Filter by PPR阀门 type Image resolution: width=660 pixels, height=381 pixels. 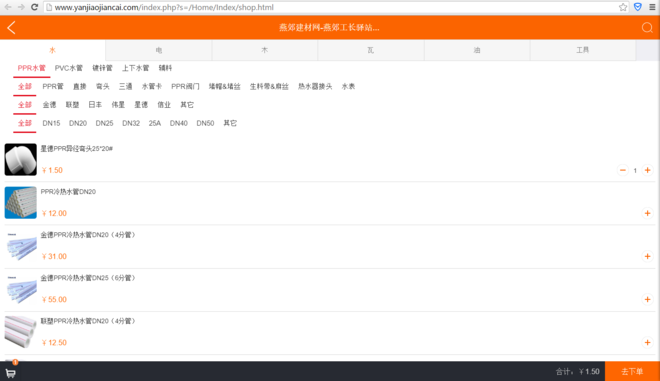coord(185,86)
